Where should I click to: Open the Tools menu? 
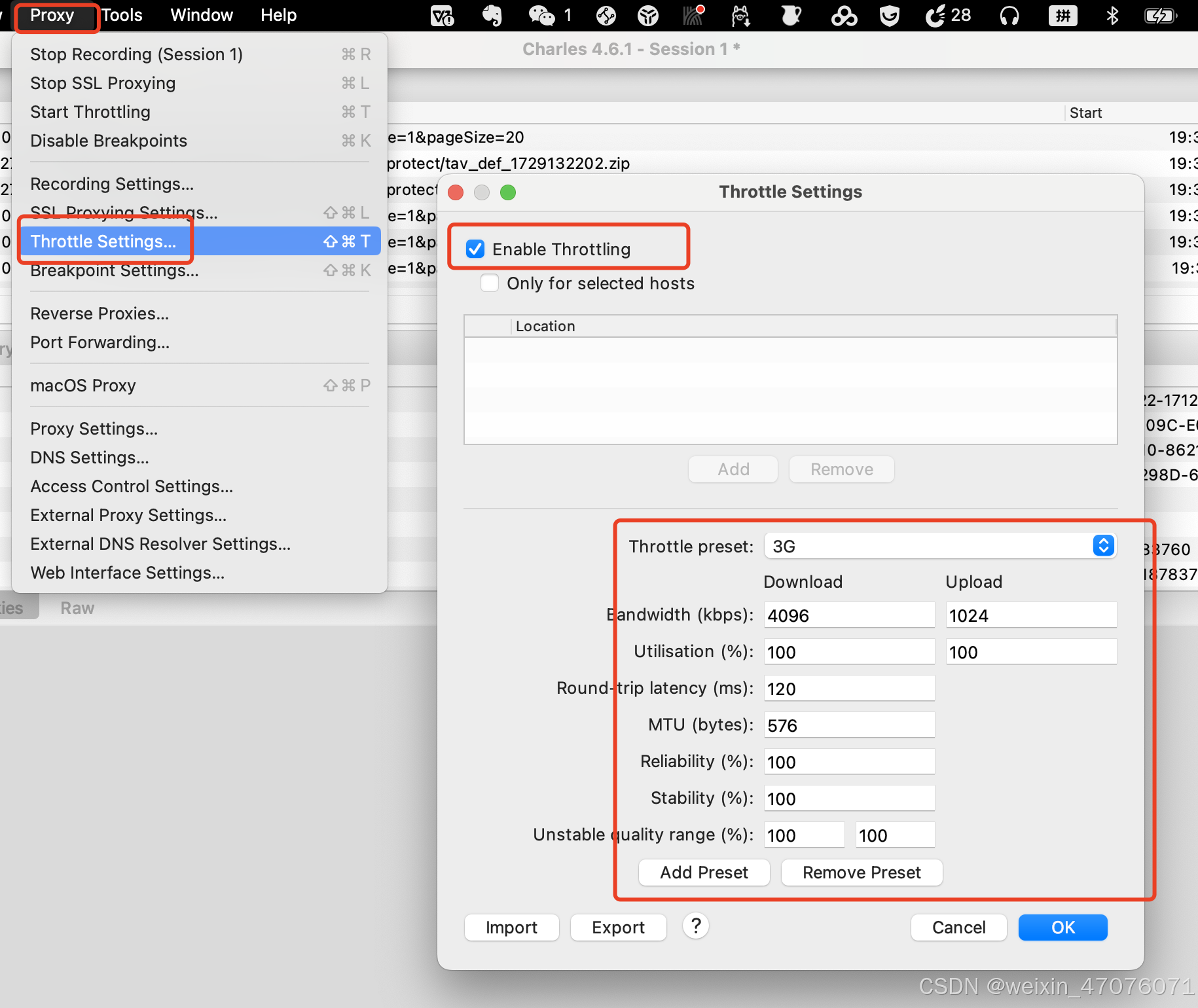(122, 15)
